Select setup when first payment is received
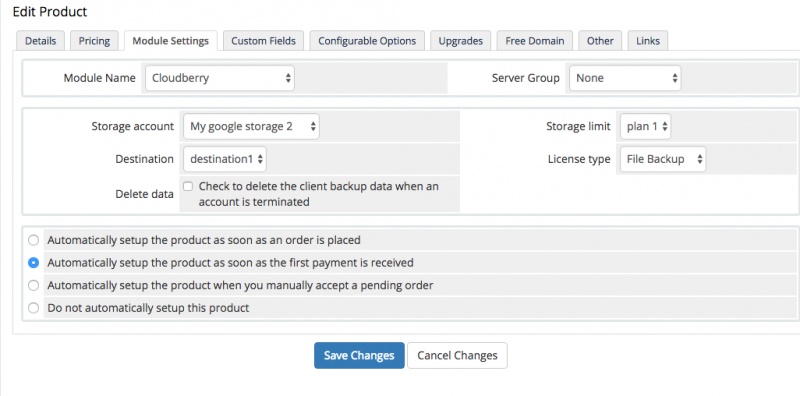Image resolution: width=800 pixels, height=396 pixels. (33, 263)
